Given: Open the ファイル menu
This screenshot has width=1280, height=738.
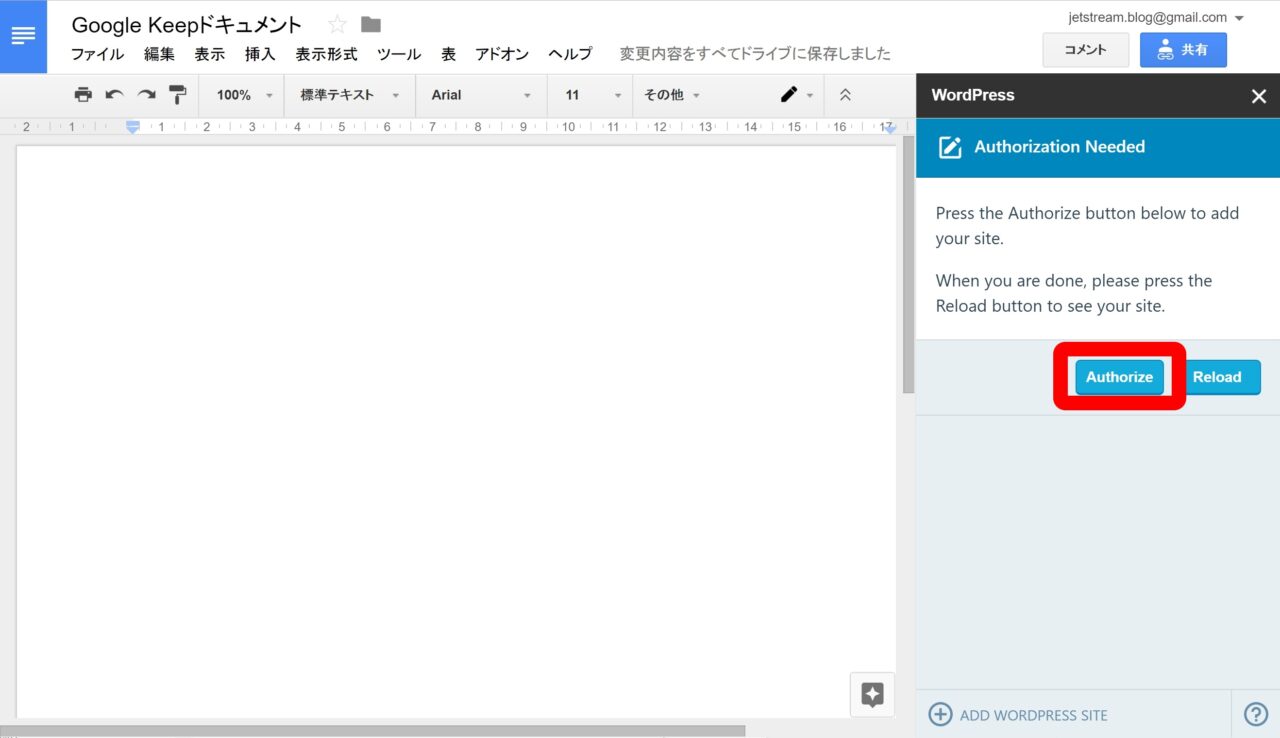Looking at the screenshot, I should click(x=97, y=54).
